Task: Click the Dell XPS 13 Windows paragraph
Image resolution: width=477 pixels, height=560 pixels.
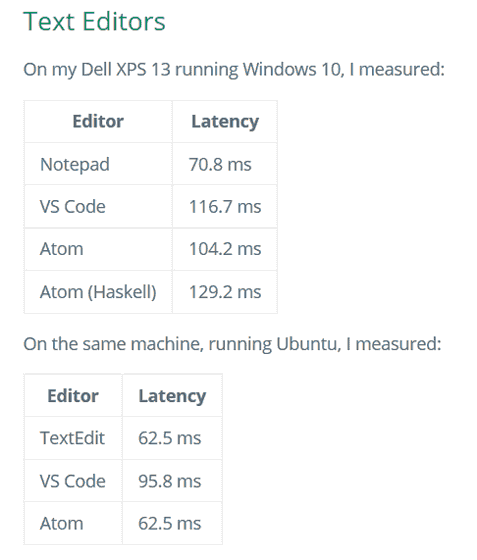Action: [x=234, y=70]
